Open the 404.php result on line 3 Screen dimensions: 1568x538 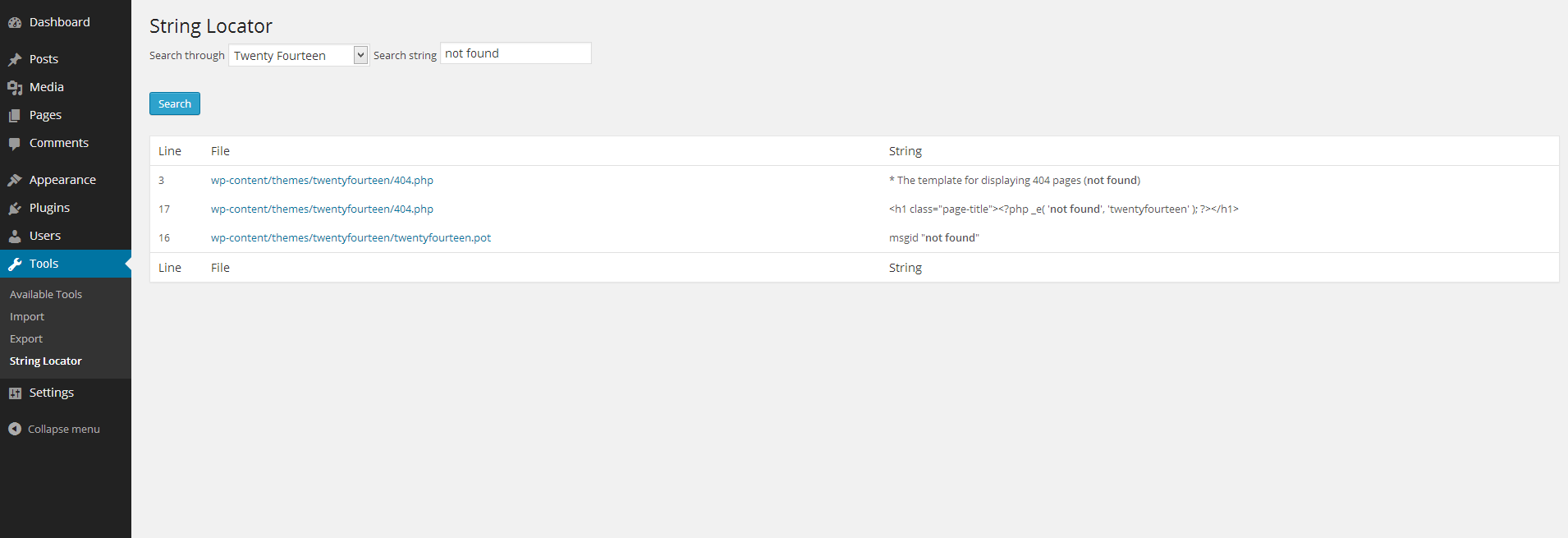(x=322, y=181)
